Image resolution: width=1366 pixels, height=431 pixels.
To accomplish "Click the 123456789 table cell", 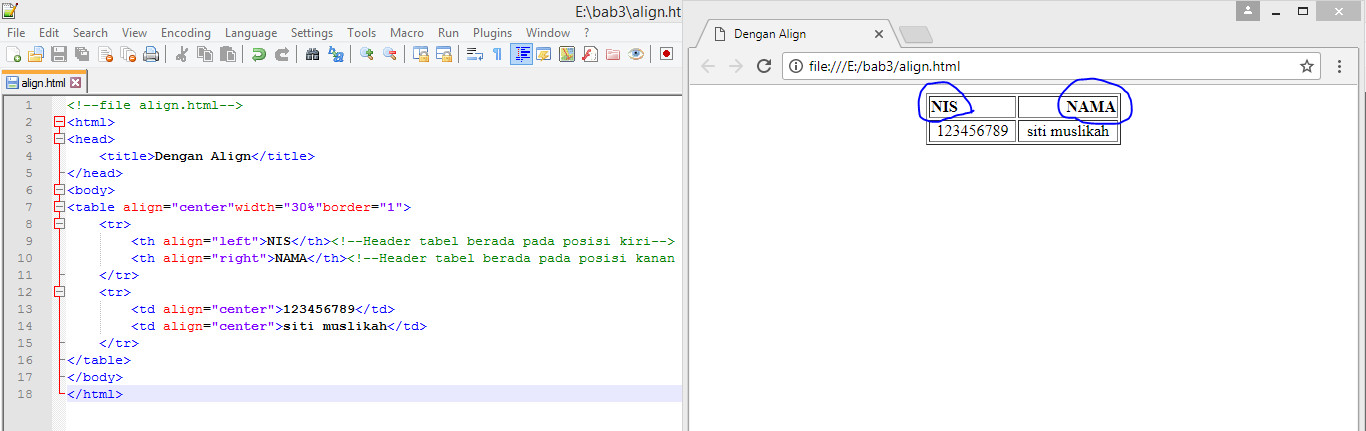I will (972, 132).
